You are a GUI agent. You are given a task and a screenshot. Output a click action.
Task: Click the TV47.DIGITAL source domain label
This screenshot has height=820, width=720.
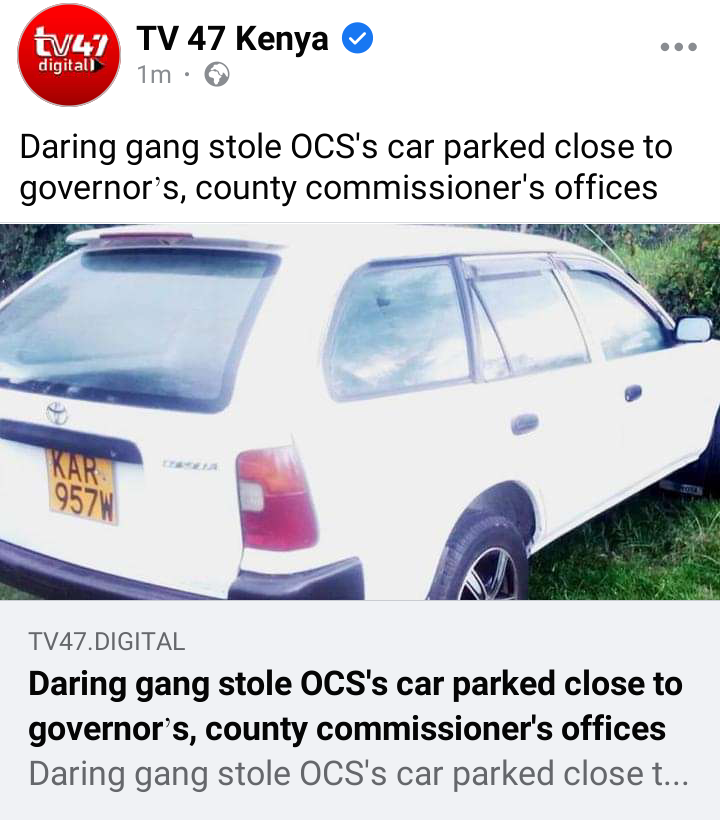pos(107,641)
